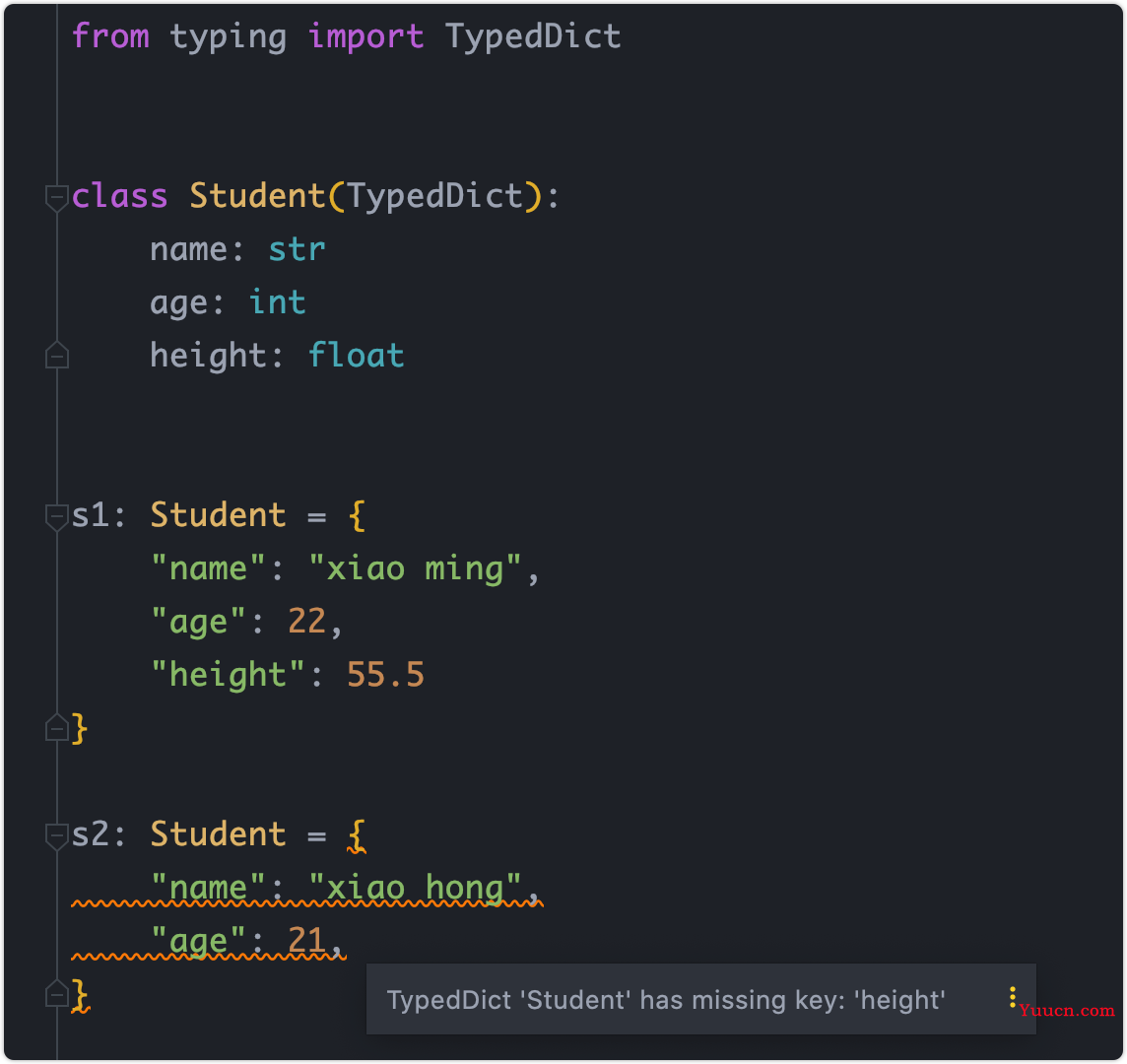The height and width of the screenshot is (1064, 1127).
Task: Click 'TypedDict' in the import line
Action: tap(533, 37)
